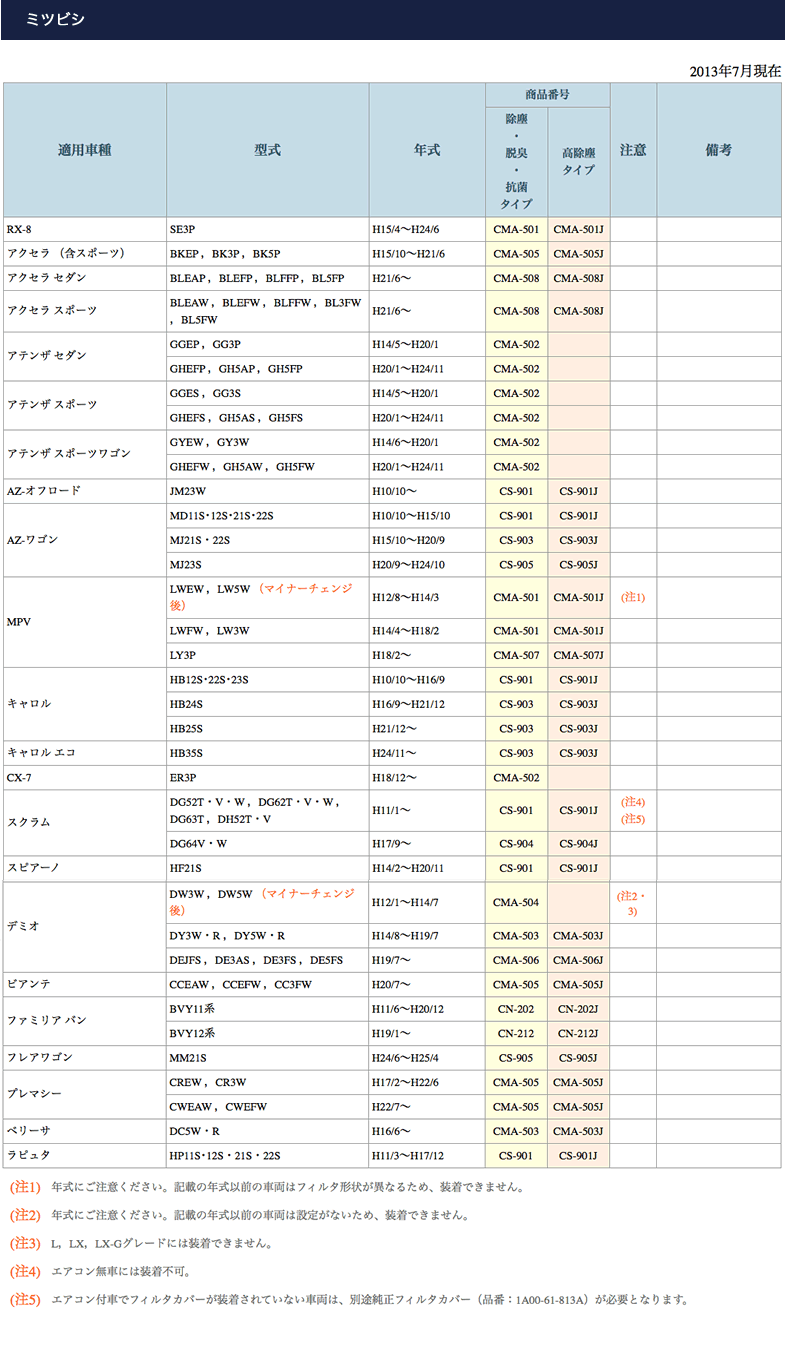This screenshot has width=785, height=1370.
Task: Click the (注4) (注5) note cell
Action: [633, 810]
